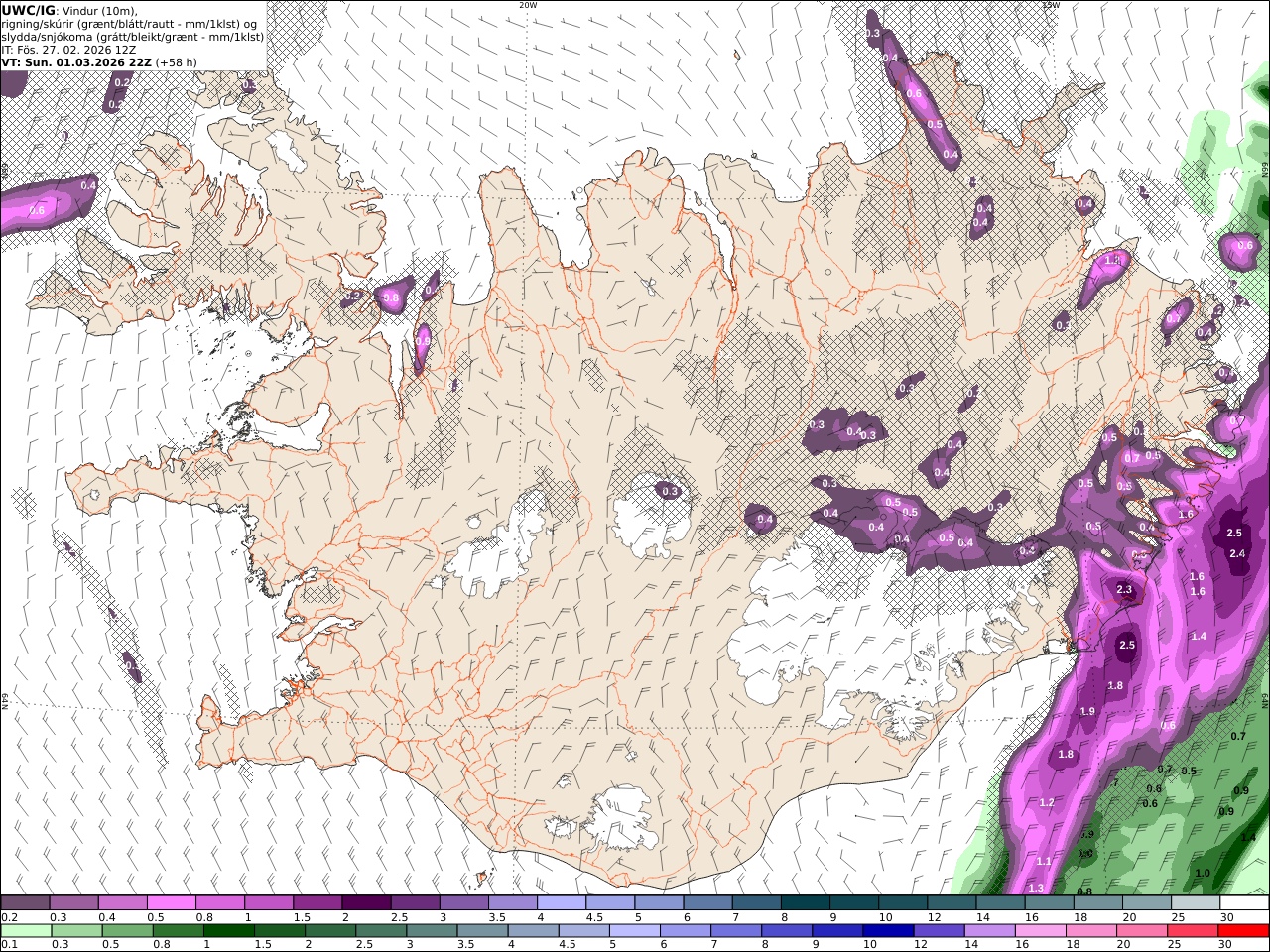1270x952 pixels.
Task: Select upper legend swatch between 10 and 12
Action: coord(902,903)
